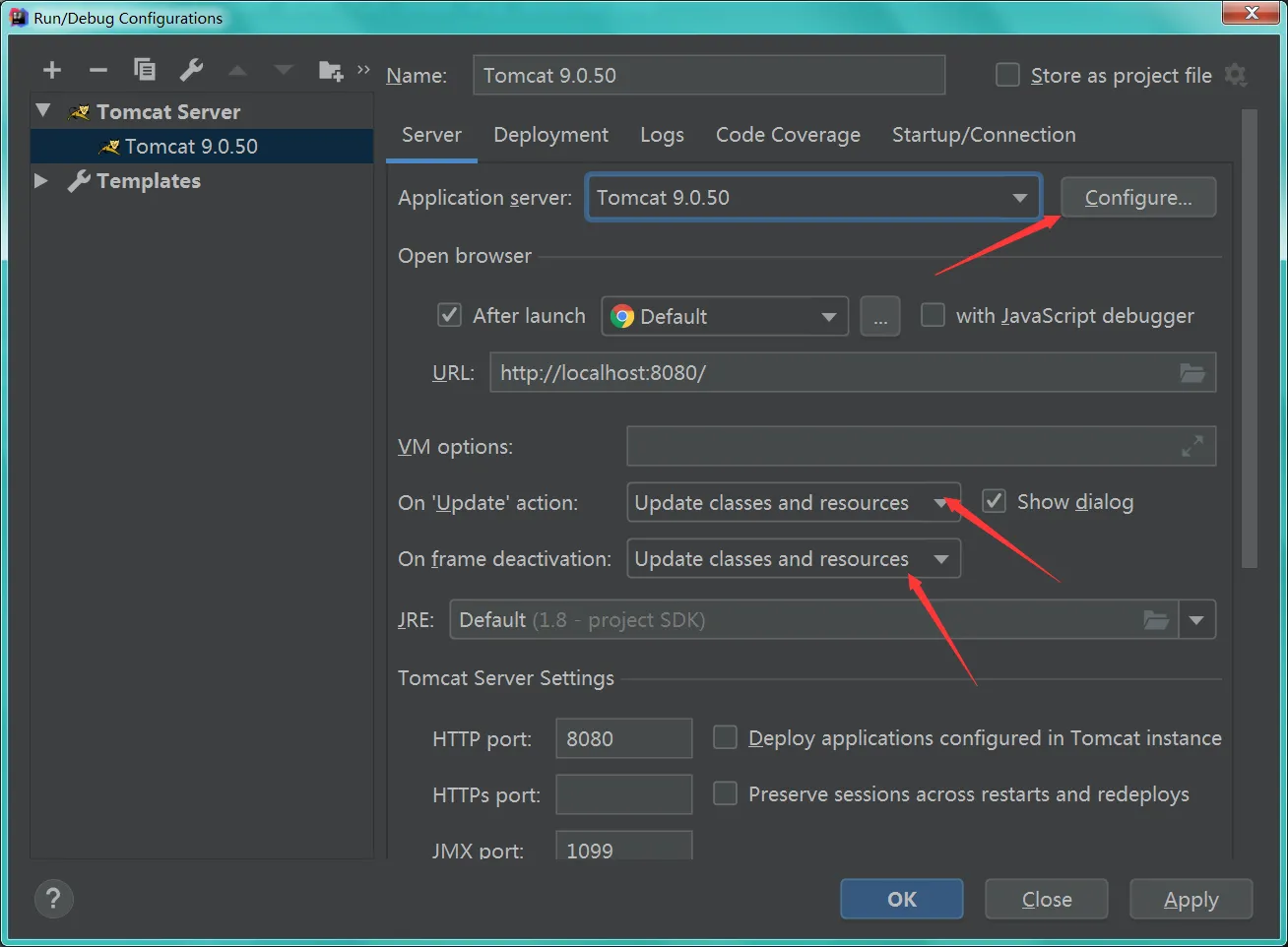Collapse Tomcat Server tree node

click(x=42, y=110)
